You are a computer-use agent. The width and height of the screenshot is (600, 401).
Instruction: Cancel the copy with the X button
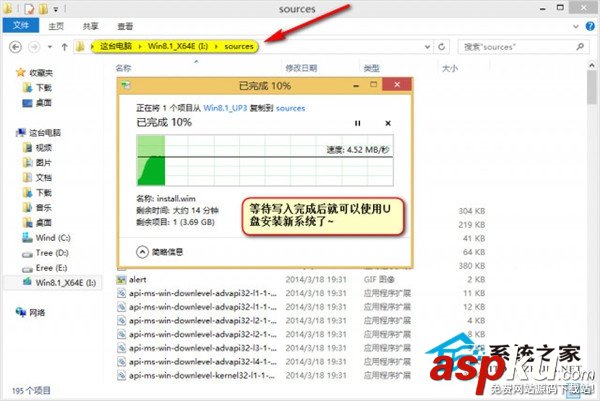388,123
